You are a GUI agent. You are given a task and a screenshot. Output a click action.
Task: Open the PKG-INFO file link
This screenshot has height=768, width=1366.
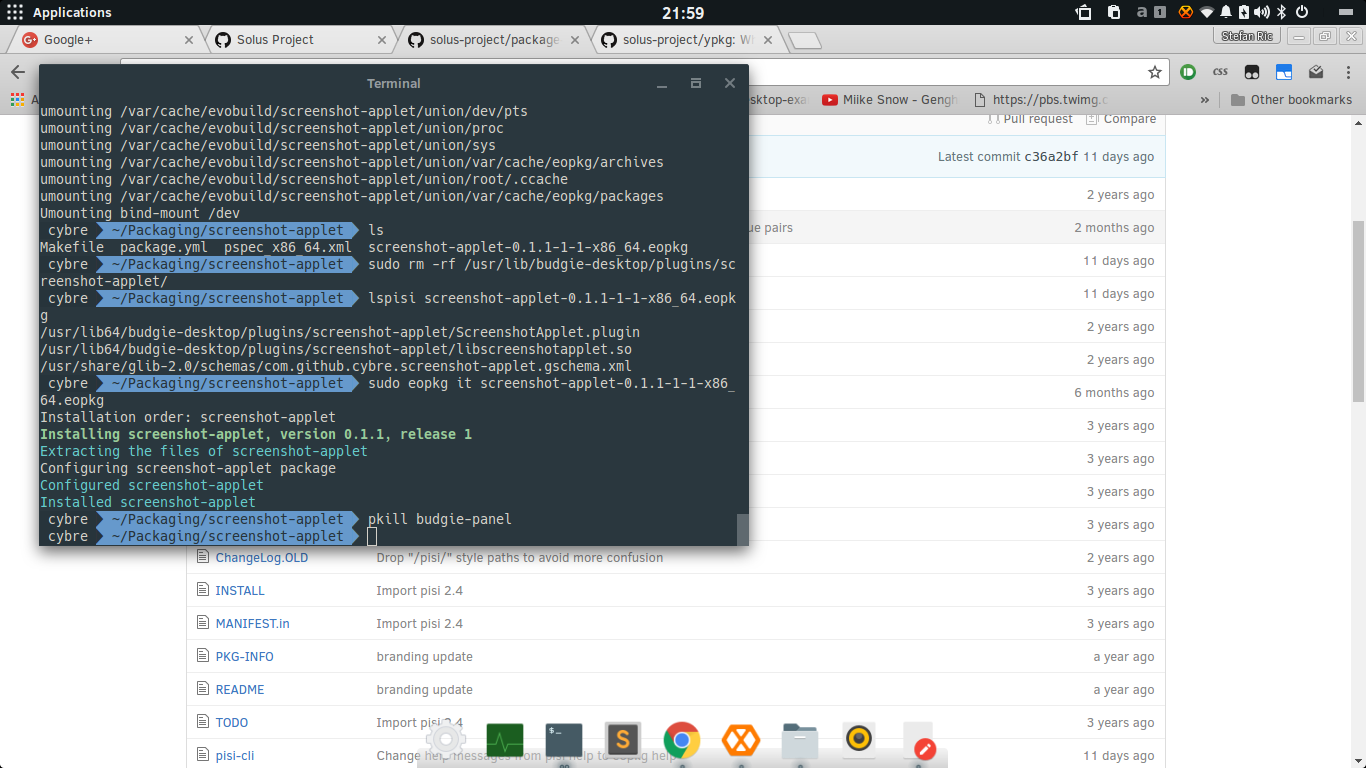coord(245,657)
